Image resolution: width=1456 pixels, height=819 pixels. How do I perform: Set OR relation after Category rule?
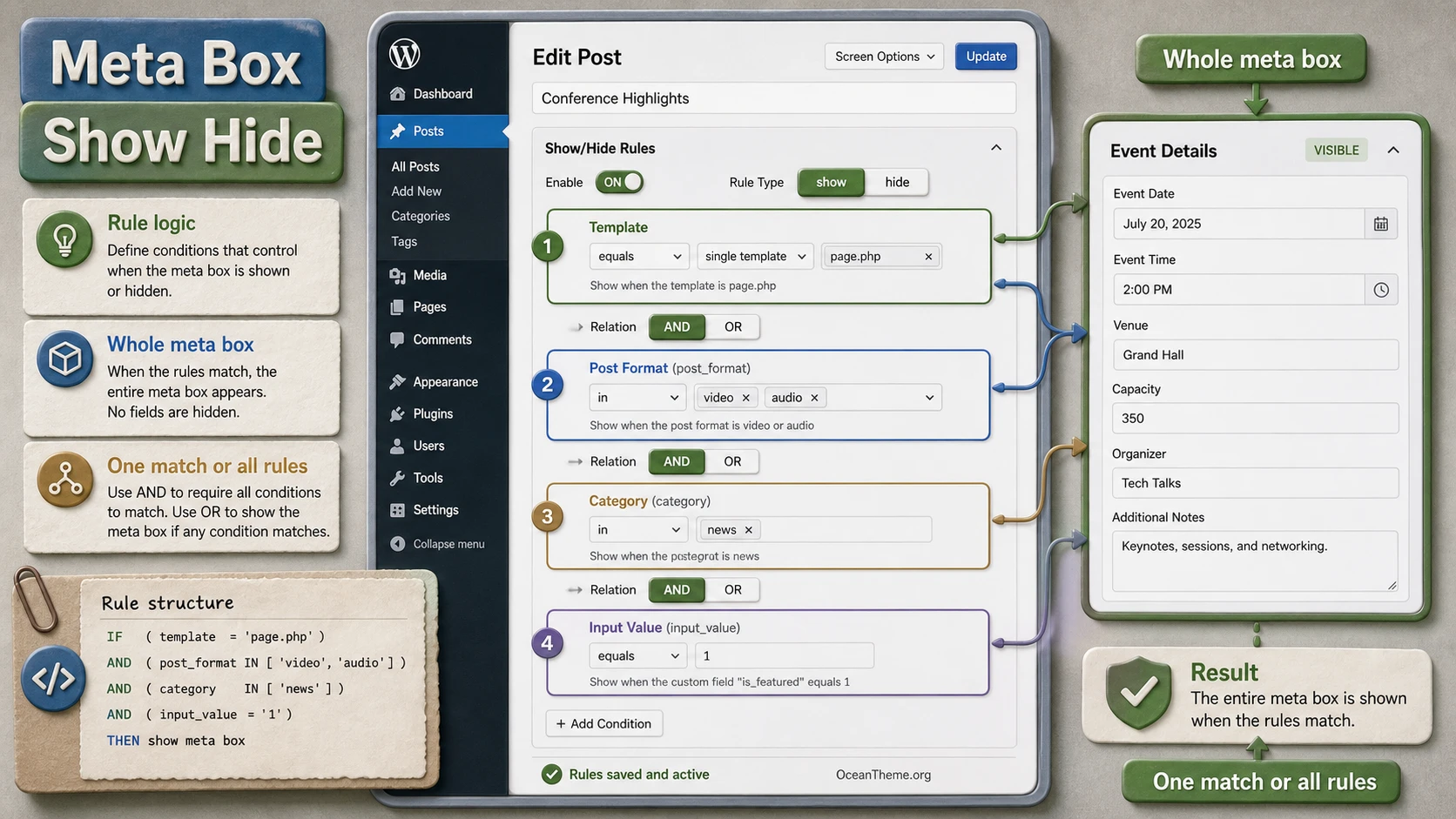point(733,590)
